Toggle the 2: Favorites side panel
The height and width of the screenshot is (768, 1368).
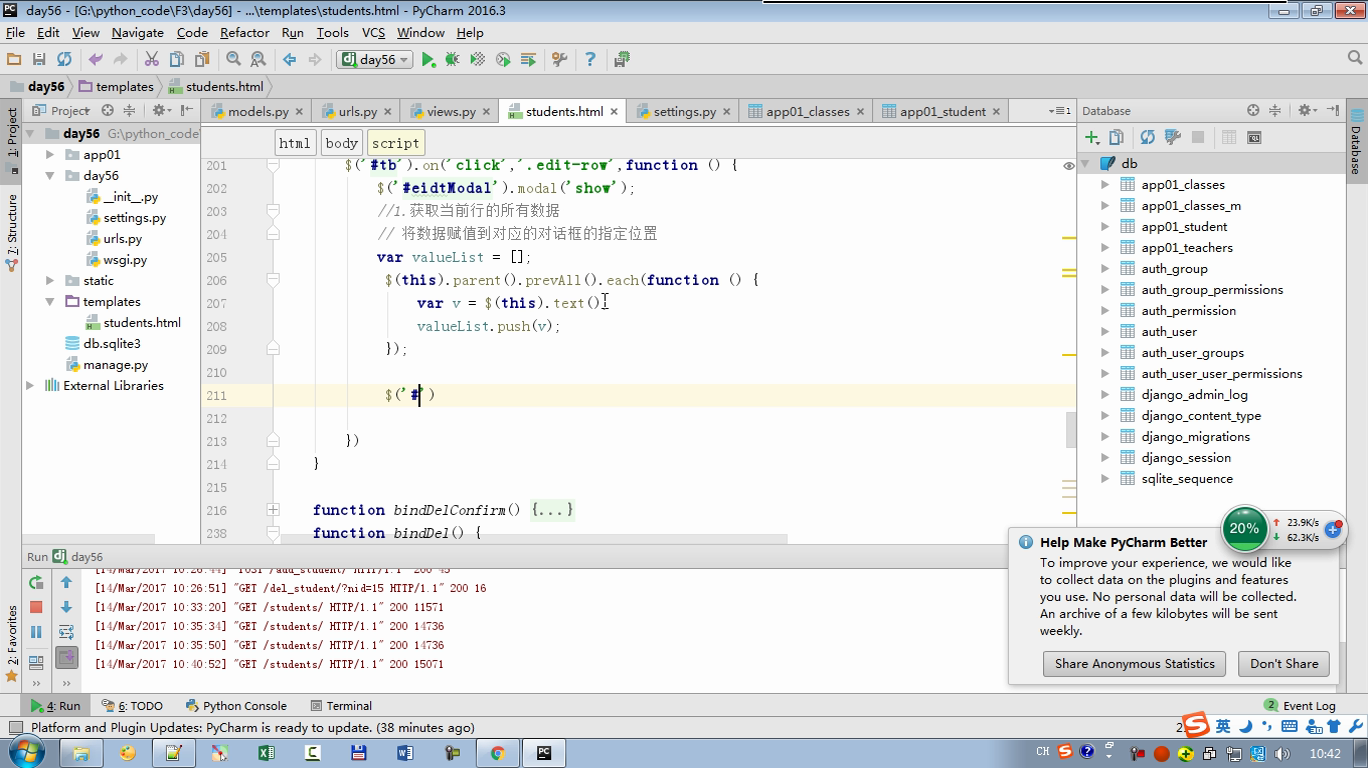(x=13, y=644)
